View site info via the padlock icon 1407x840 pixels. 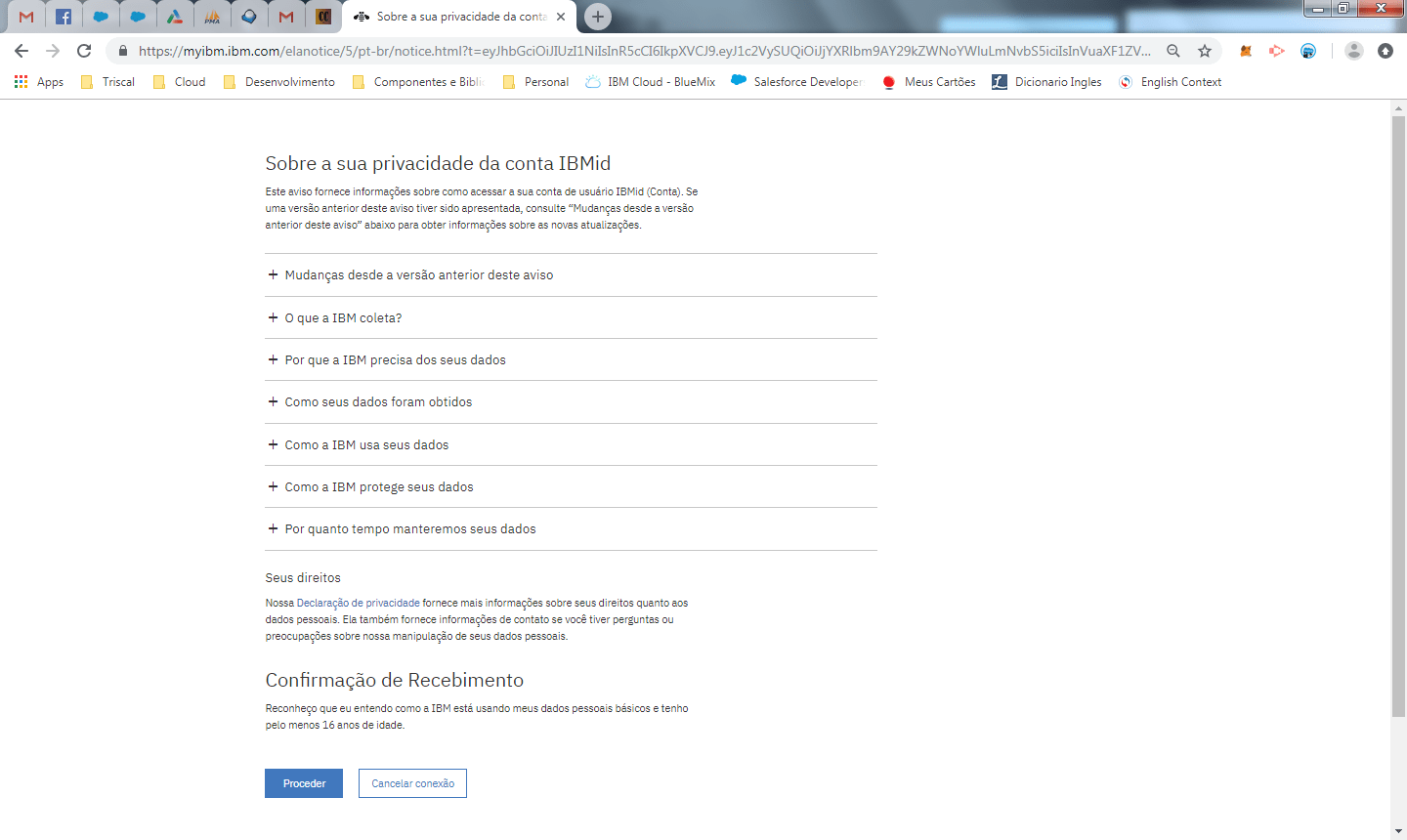tap(122, 51)
